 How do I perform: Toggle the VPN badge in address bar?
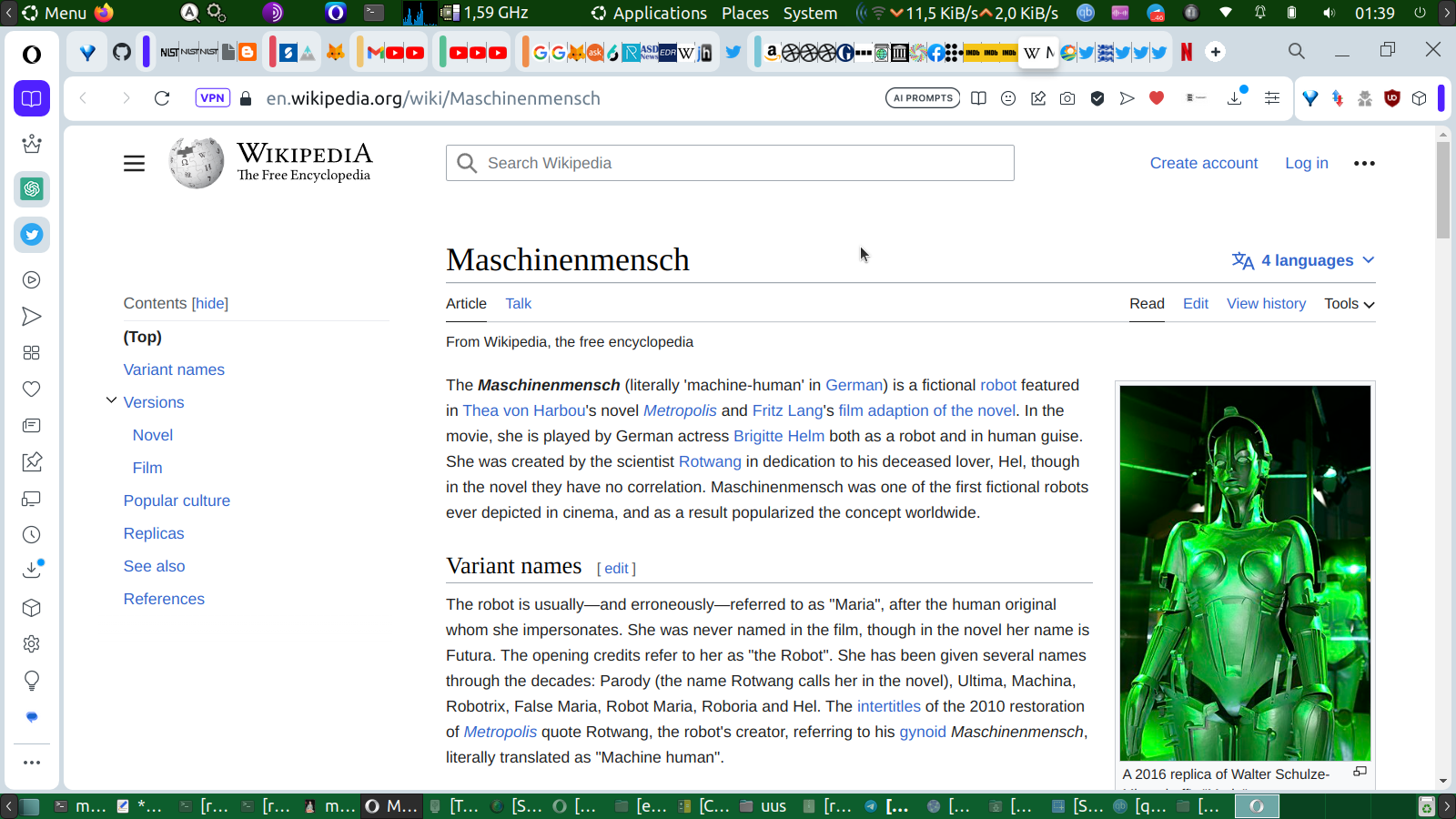click(212, 98)
